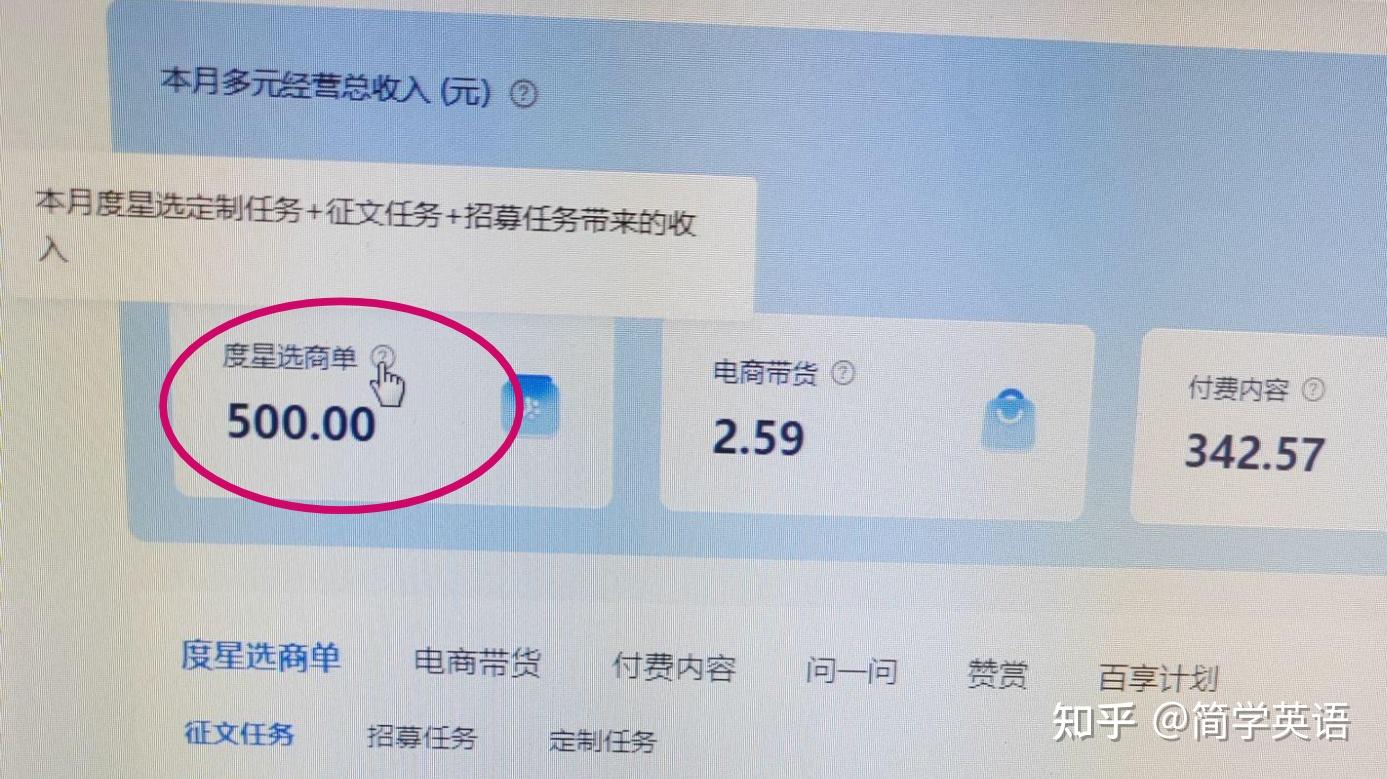Select the 招募任务 sub-tab
Screen dimensions: 1387x779
pyautogui.click(x=422, y=738)
